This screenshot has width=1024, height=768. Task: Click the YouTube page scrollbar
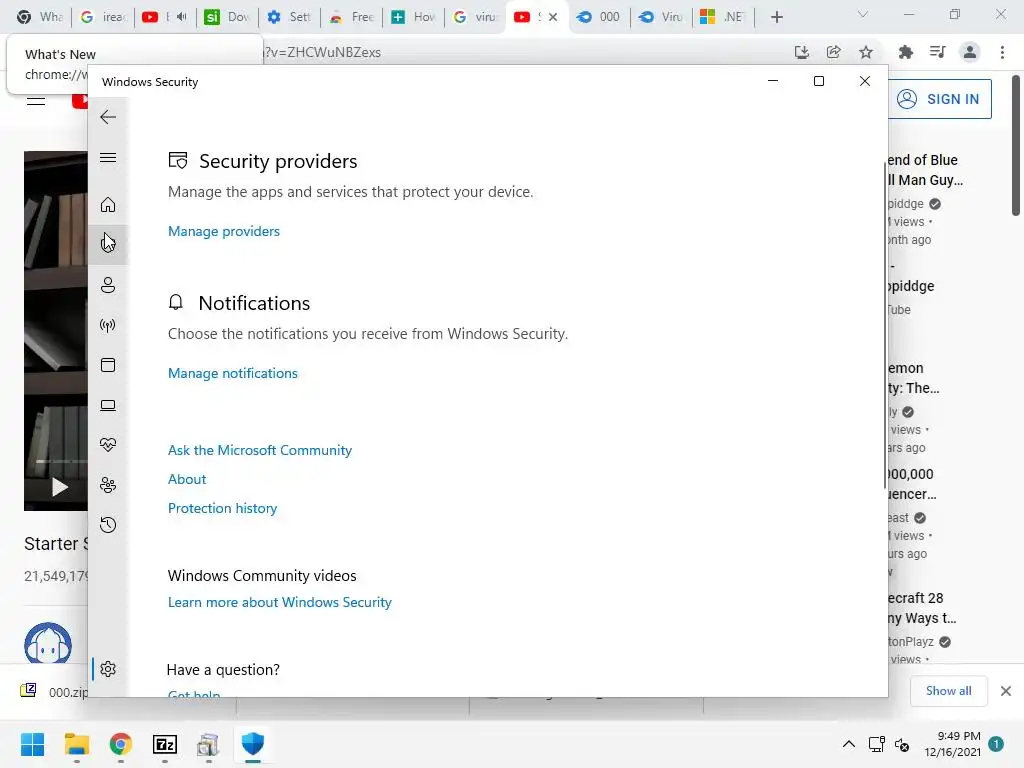pyautogui.click(x=1016, y=146)
